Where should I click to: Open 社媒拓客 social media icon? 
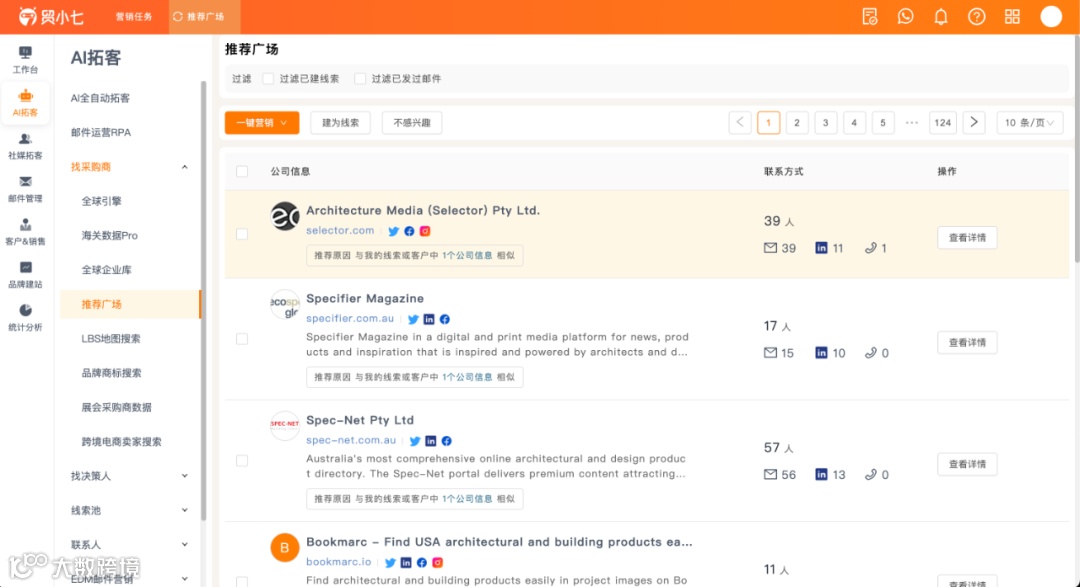point(25,139)
